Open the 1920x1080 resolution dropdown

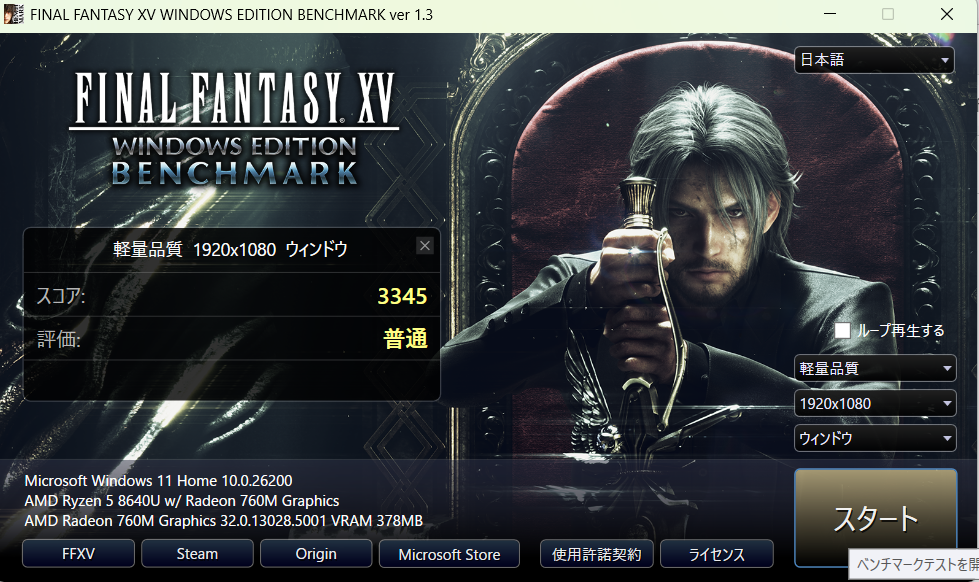pos(875,403)
